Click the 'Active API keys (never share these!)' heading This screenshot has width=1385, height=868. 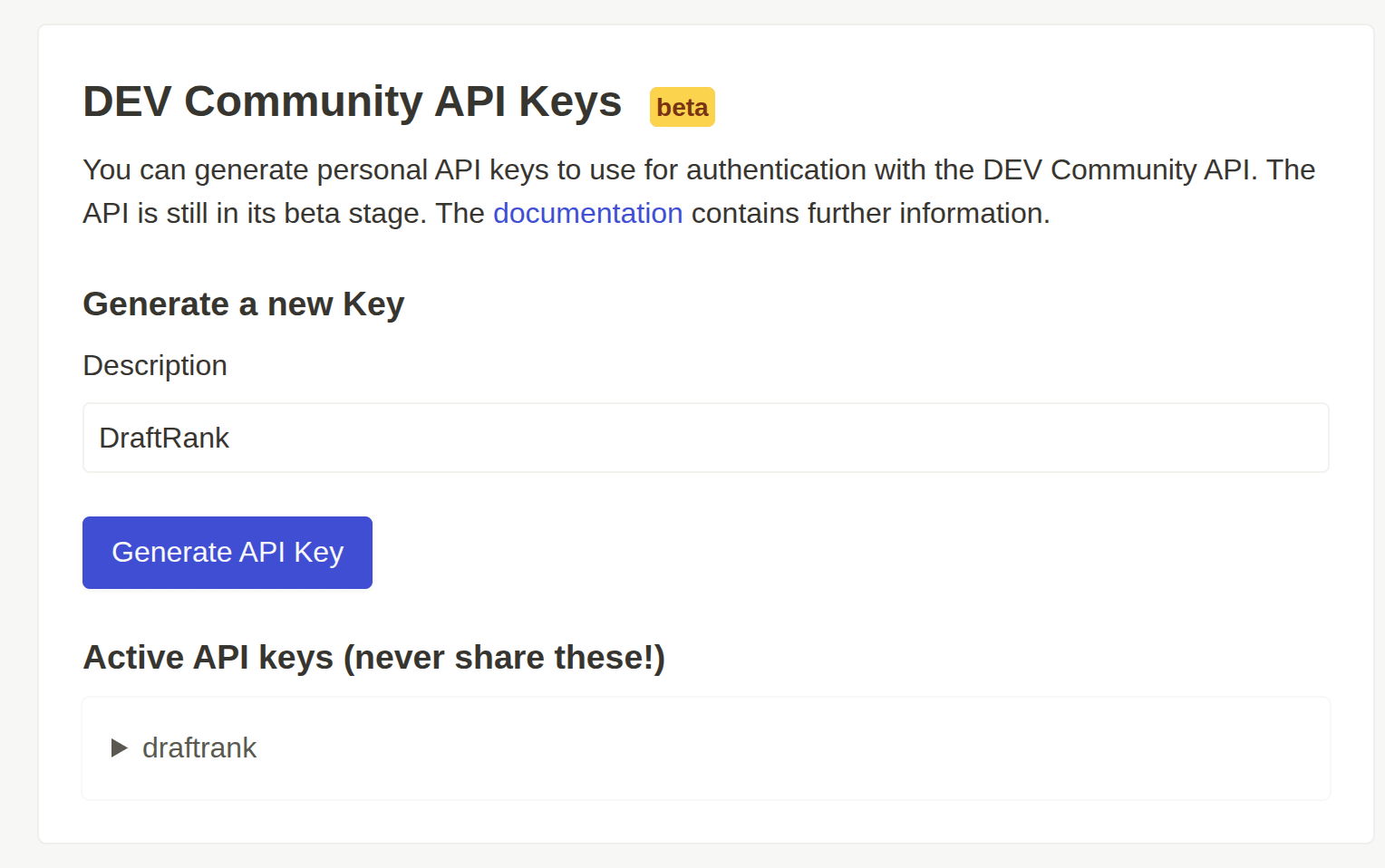coord(373,658)
